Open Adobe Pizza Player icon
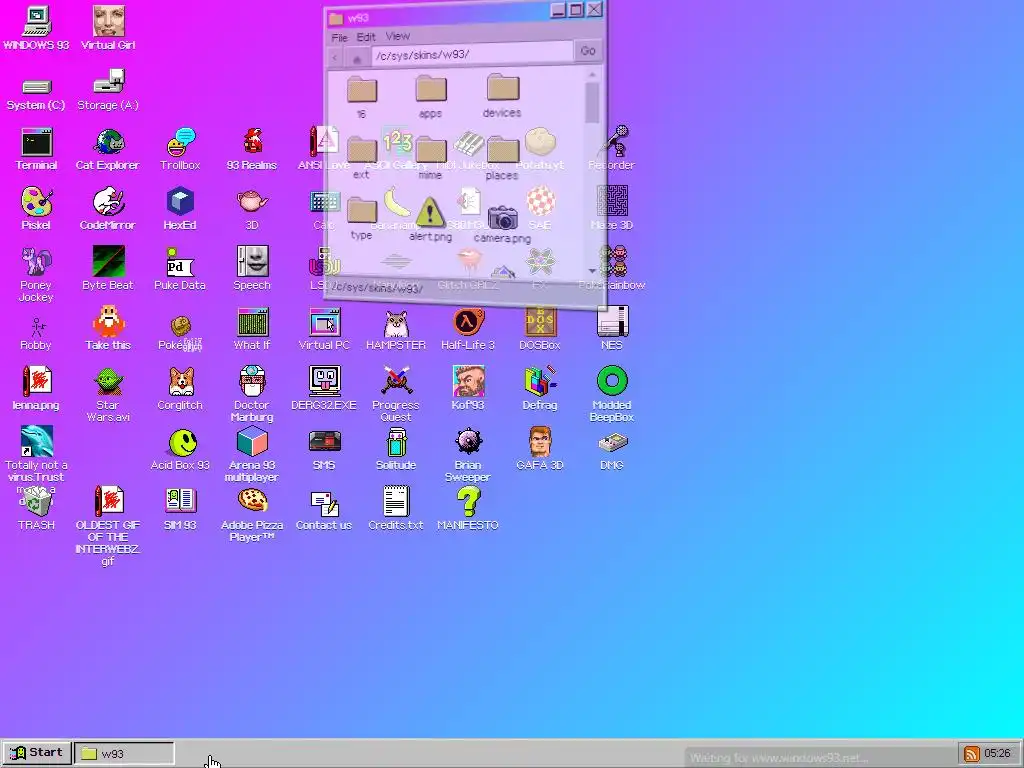Screen dimensions: 1024x768 point(252,515)
